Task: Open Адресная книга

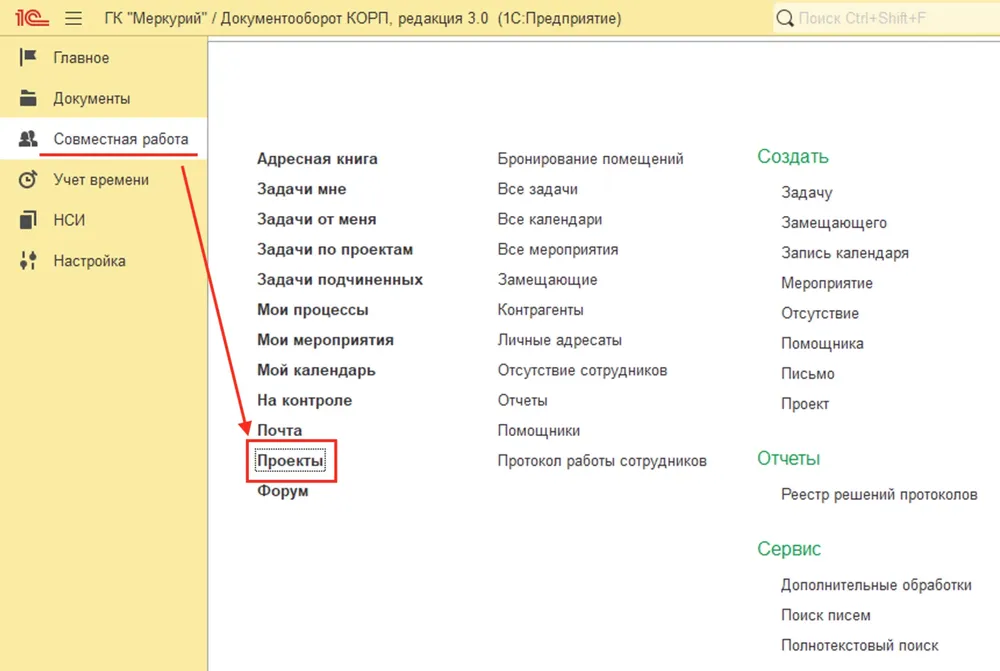Action: [x=317, y=158]
